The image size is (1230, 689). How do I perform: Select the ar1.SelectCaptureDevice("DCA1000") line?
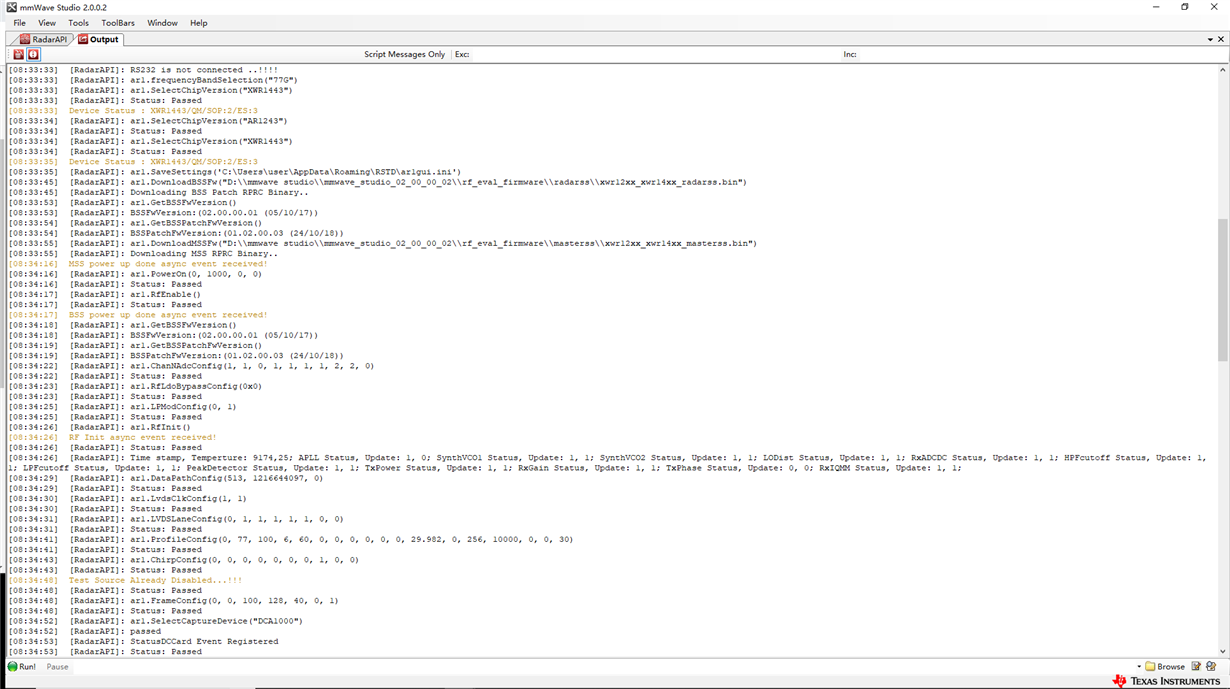[x=156, y=621]
